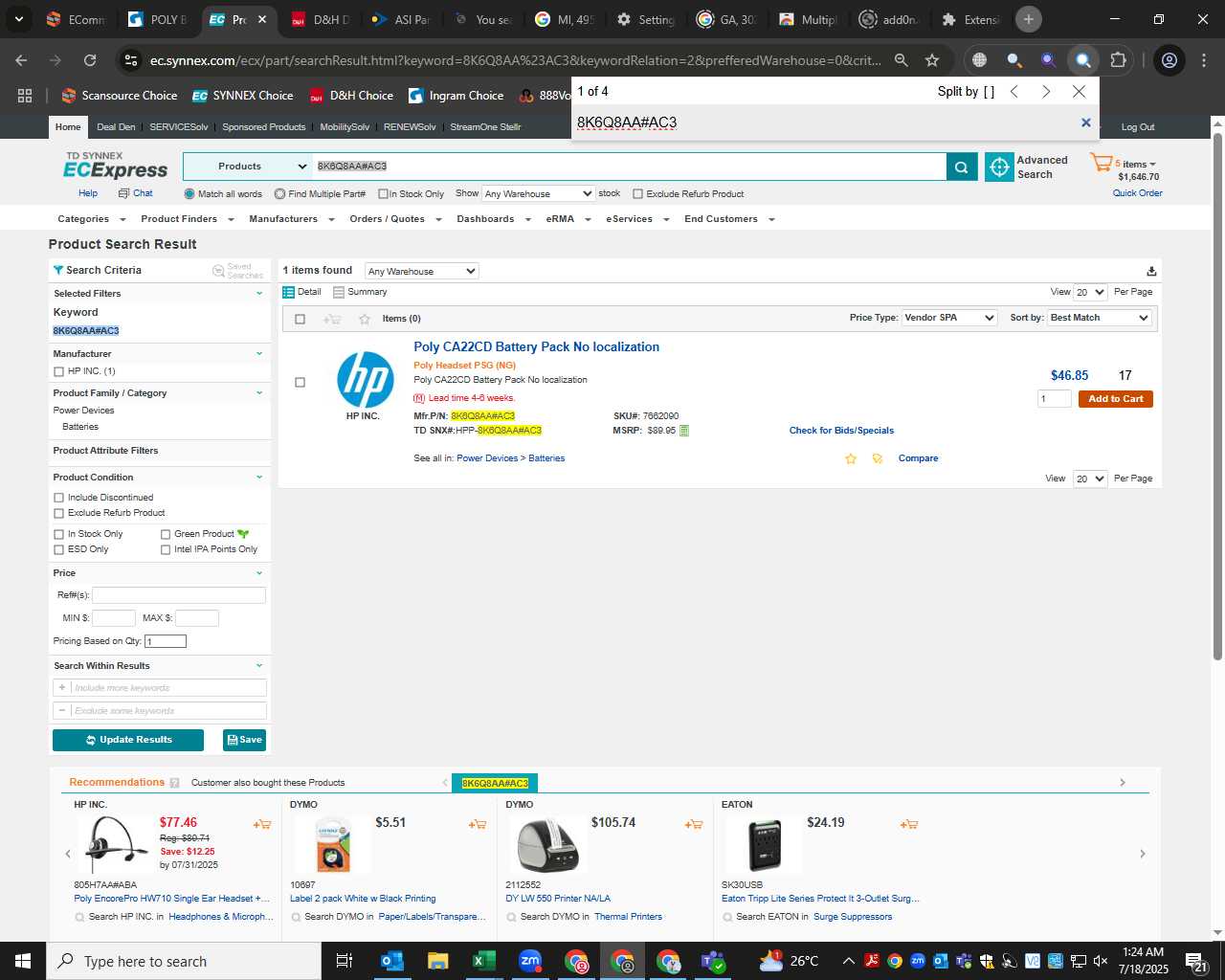Add DYMO $105.74 printer to cart

[x=694, y=824]
